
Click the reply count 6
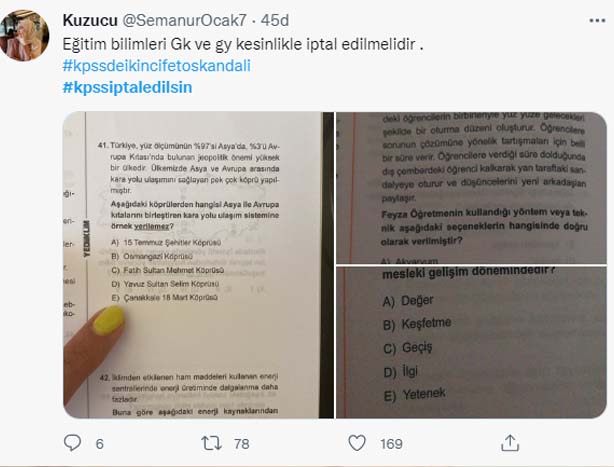[99, 444]
